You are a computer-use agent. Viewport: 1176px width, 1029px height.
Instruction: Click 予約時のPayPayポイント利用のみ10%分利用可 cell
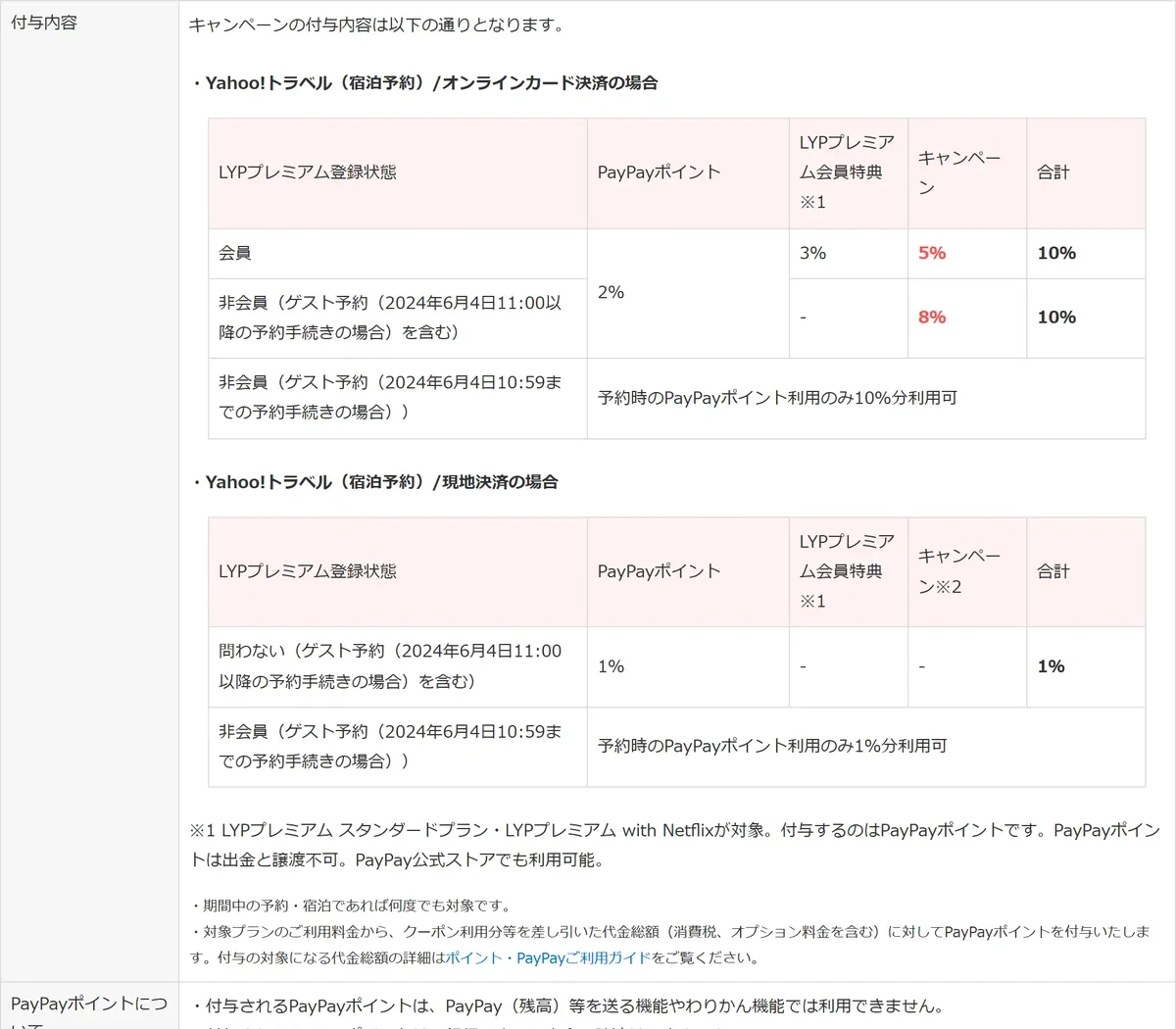(x=866, y=398)
